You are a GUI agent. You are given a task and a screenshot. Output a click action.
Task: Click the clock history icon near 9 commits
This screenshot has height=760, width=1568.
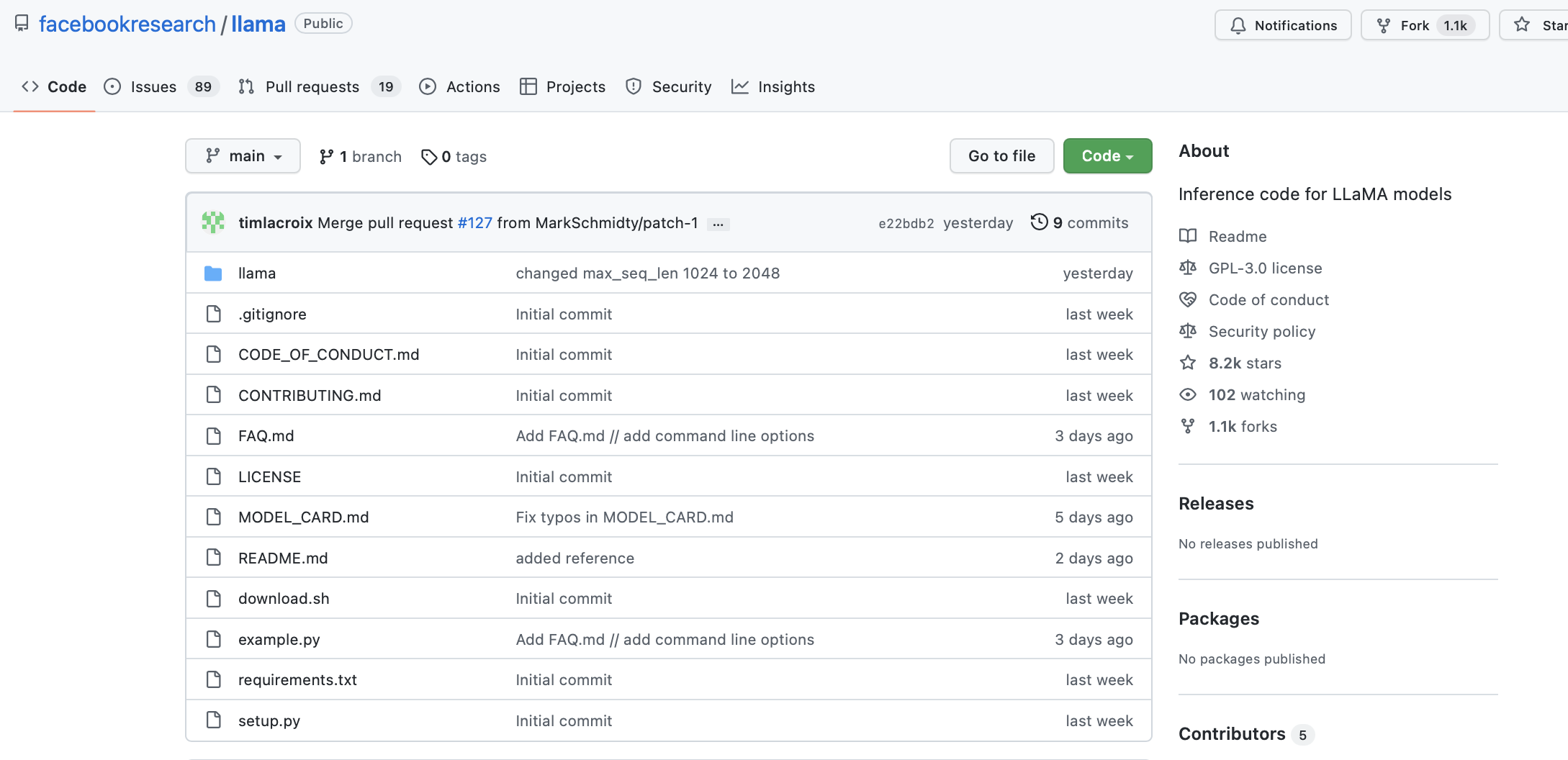[1039, 222]
